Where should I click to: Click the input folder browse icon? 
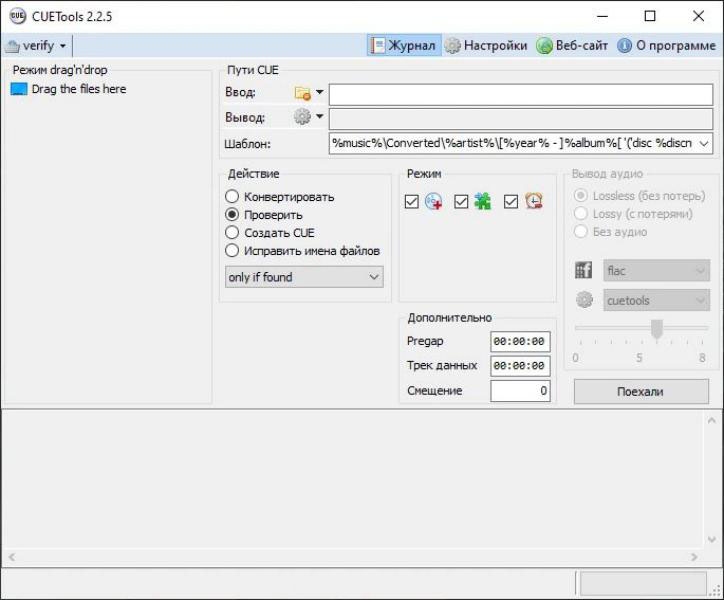pyautogui.click(x=302, y=93)
